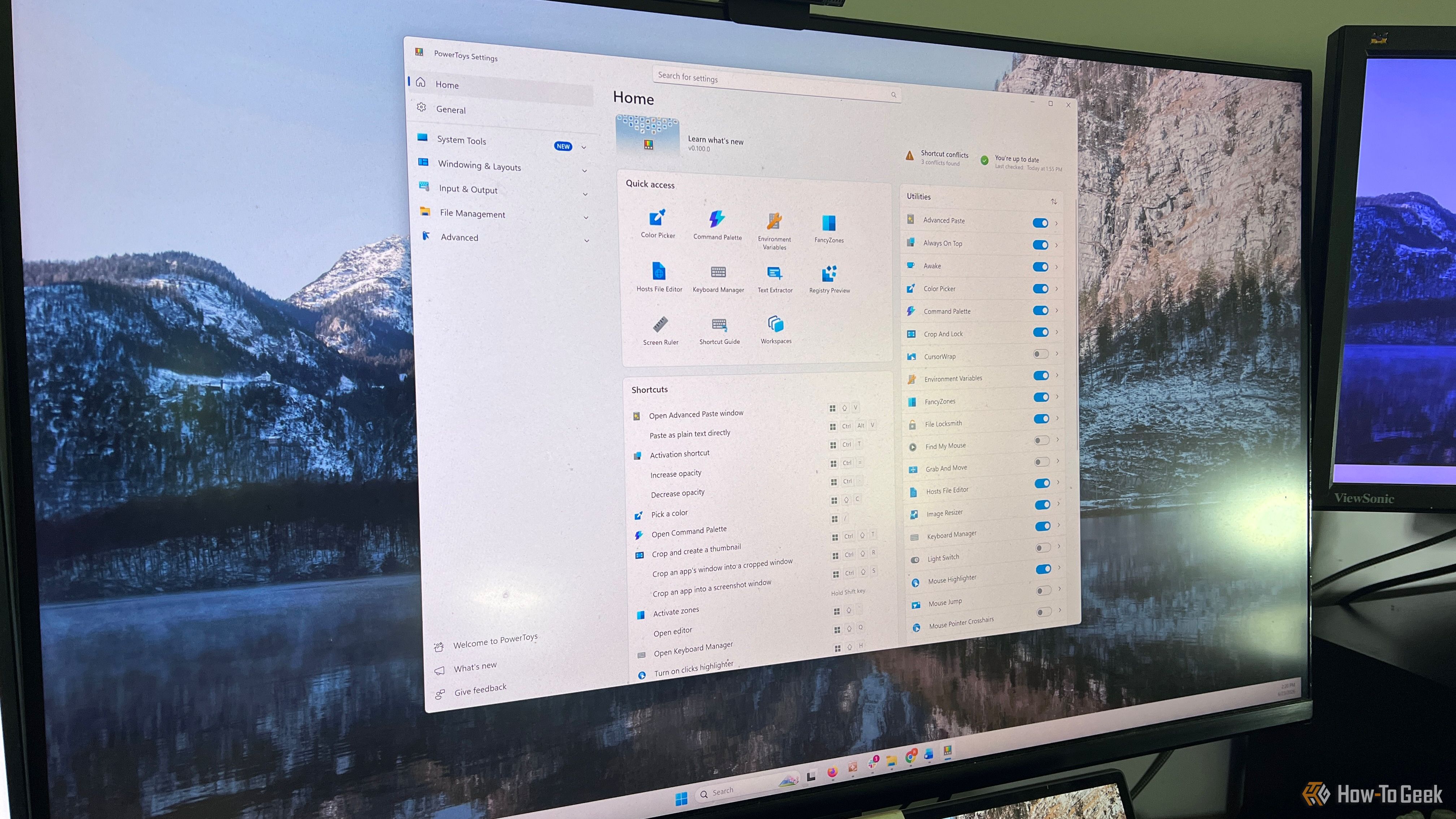Expand the Advanced section chevron
This screenshot has width=1456, height=819.
pyautogui.click(x=587, y=241)
